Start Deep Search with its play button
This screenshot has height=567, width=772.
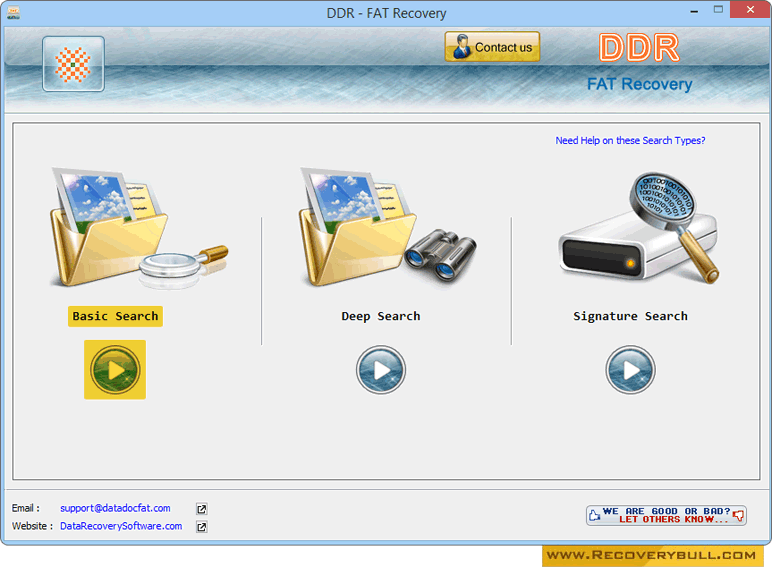[381, 370]
